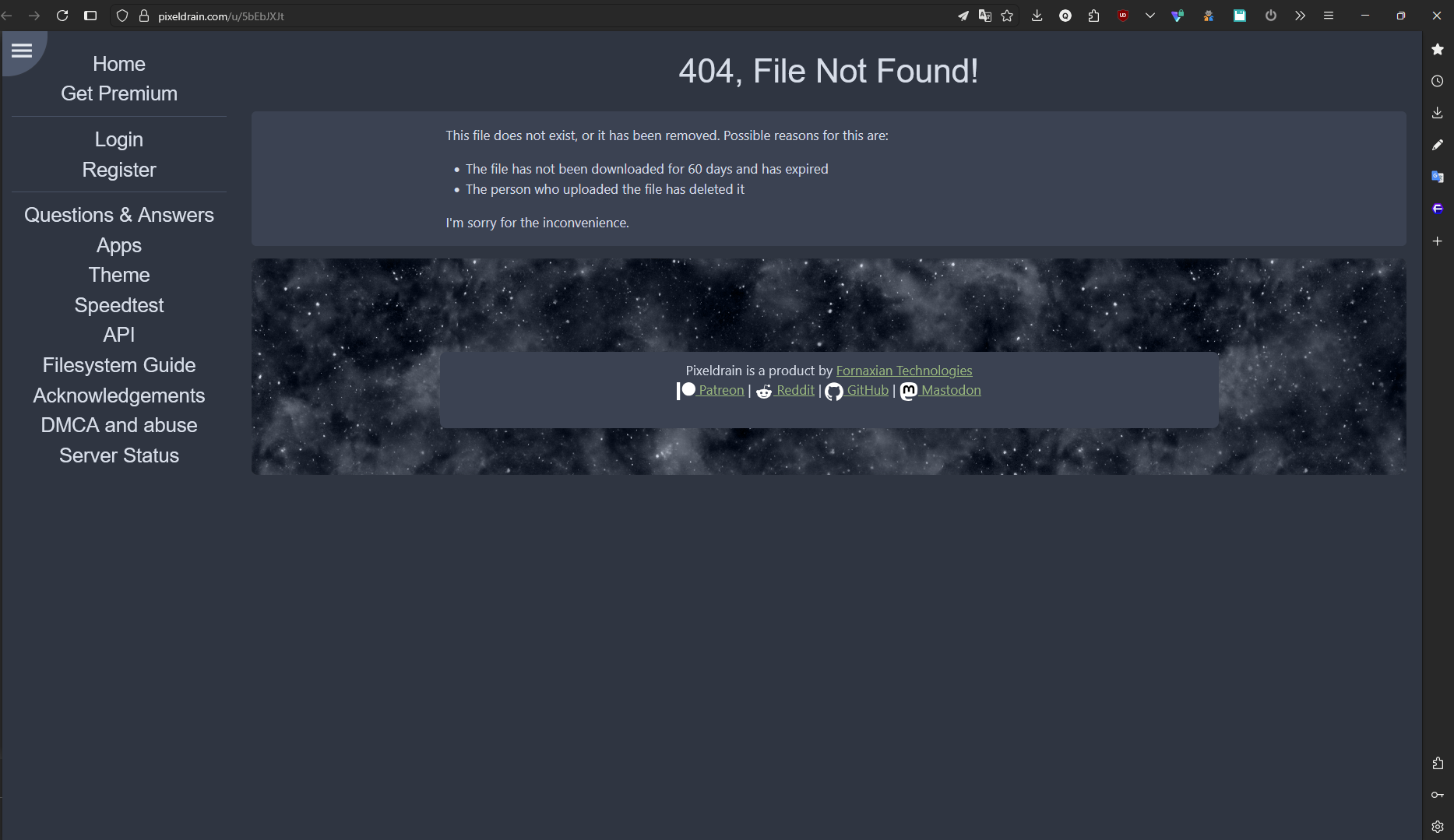Open the browser downloads toolbar icon
This screenshot has width=1454, height=840.
coord(1037,16)
